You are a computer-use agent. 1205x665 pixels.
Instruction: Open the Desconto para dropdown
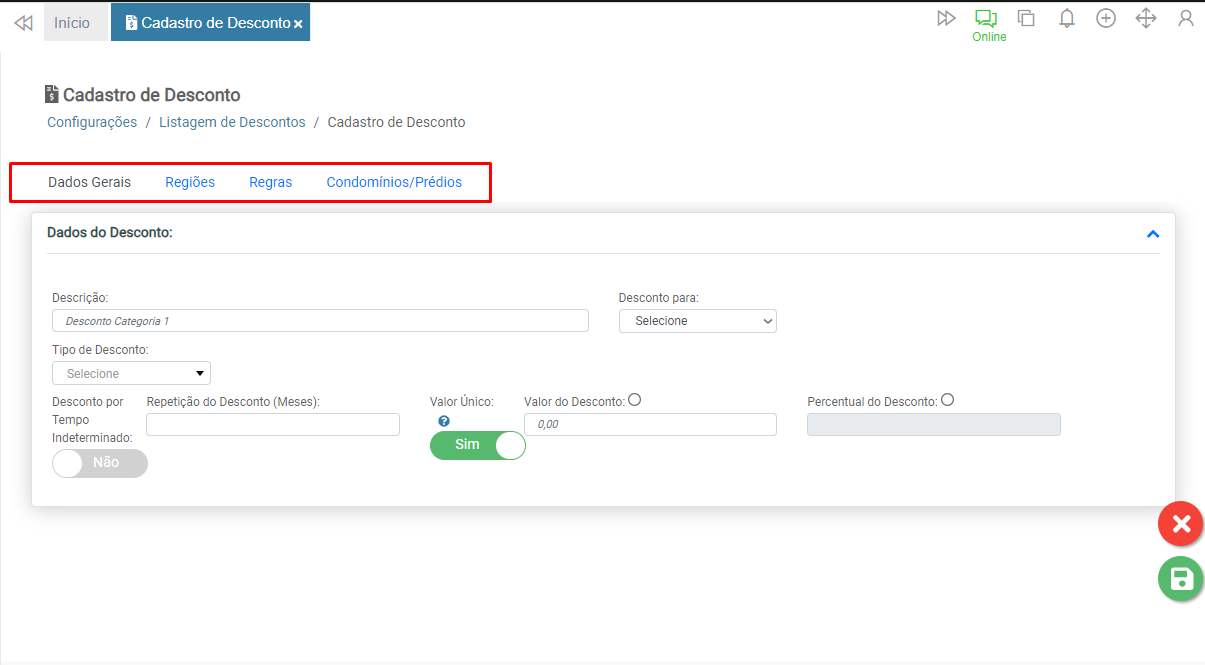698,321
